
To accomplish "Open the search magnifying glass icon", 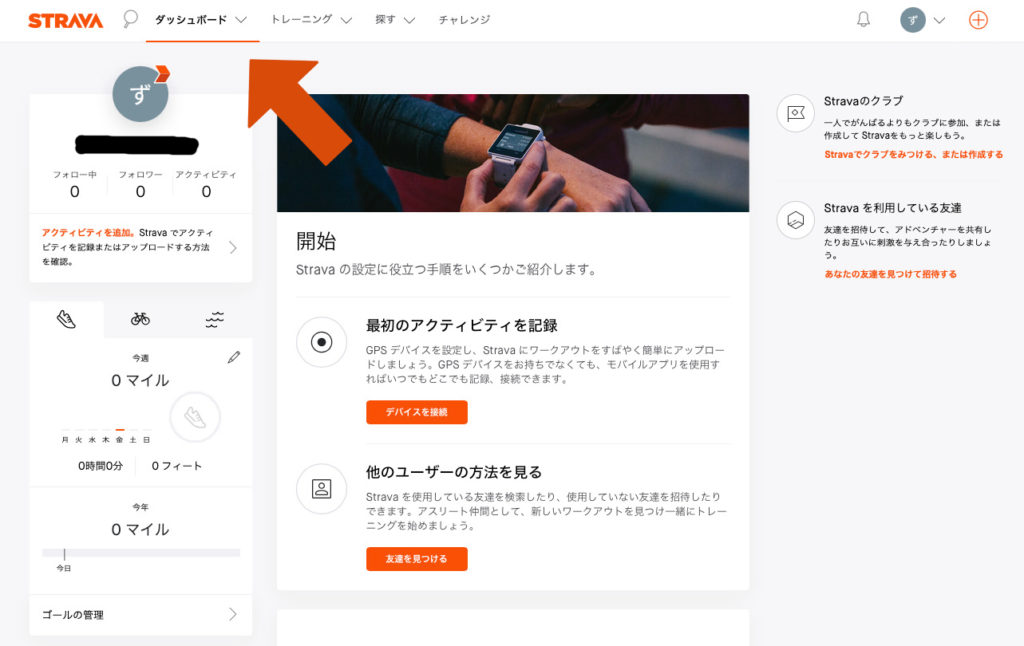I will pos(128,18).
